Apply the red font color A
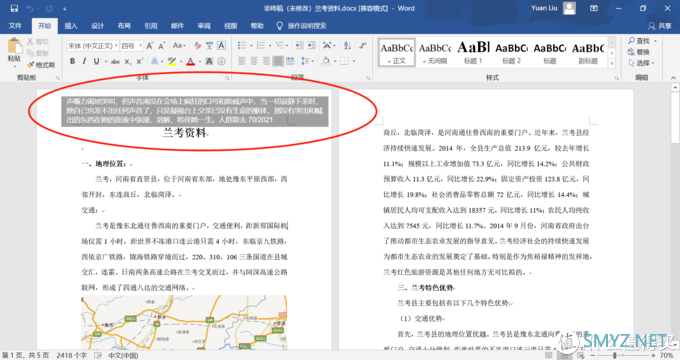Screen dimensions: 680x360 point(190,62)
